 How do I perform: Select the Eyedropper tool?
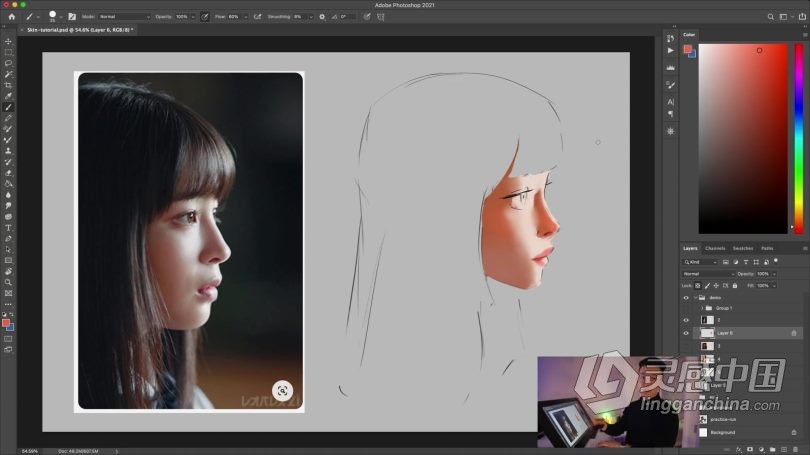click(8, 96)
